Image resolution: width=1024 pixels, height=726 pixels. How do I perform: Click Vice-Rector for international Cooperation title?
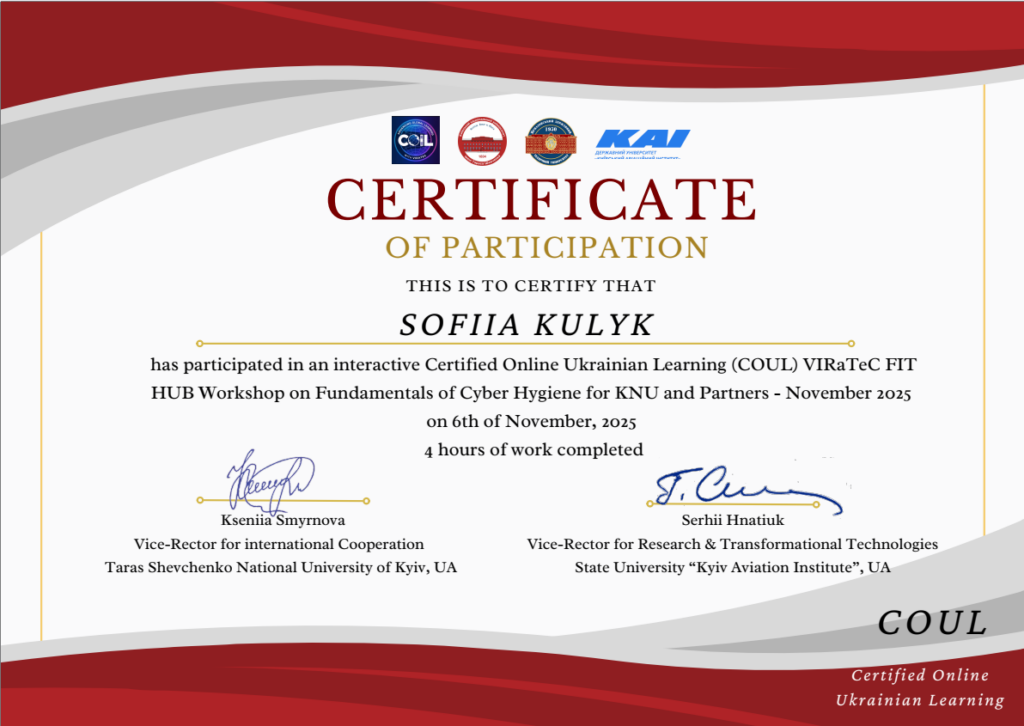(x=279, y=544)
